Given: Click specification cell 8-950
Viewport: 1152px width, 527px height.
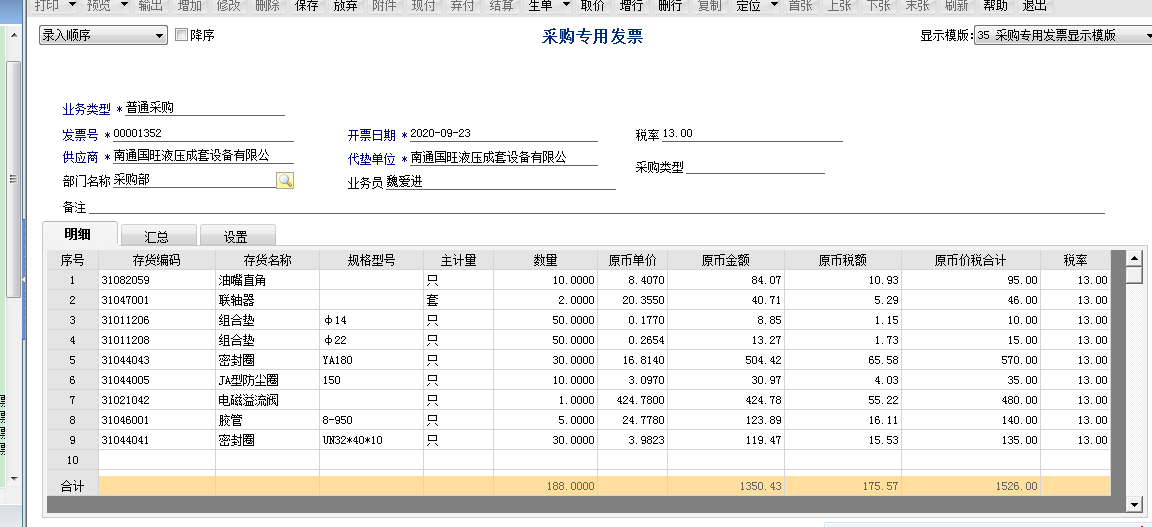Looking at the screenshot, I should coord(372,420).
